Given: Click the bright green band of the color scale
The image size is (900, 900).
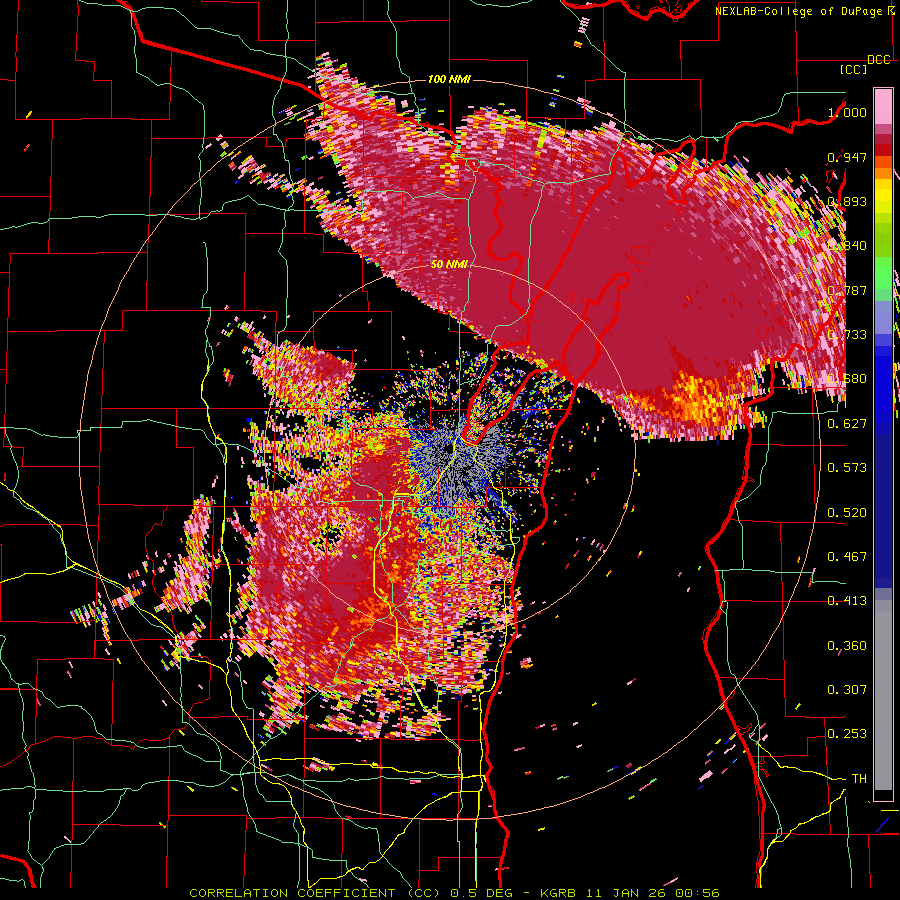Looking at the screenshot, I should 883,273.
